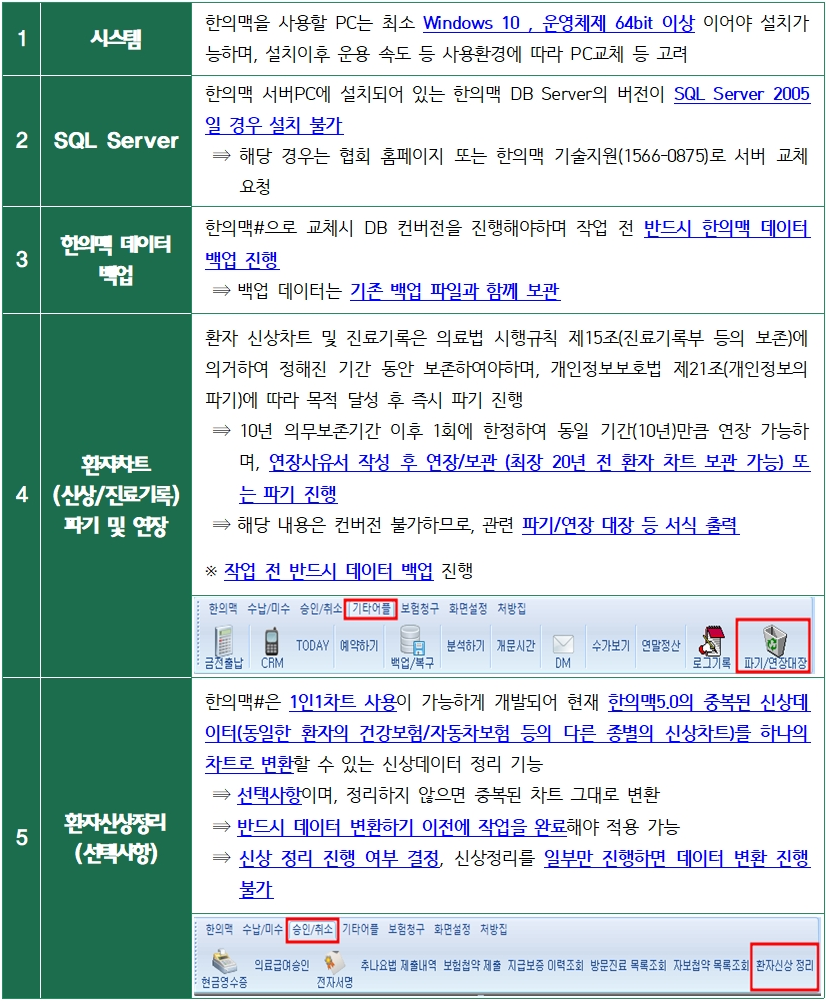Click underlined '일 경우 설치 불가' text
The height and width of the screenshot is (1001, 826).
[x=274, y=124]
